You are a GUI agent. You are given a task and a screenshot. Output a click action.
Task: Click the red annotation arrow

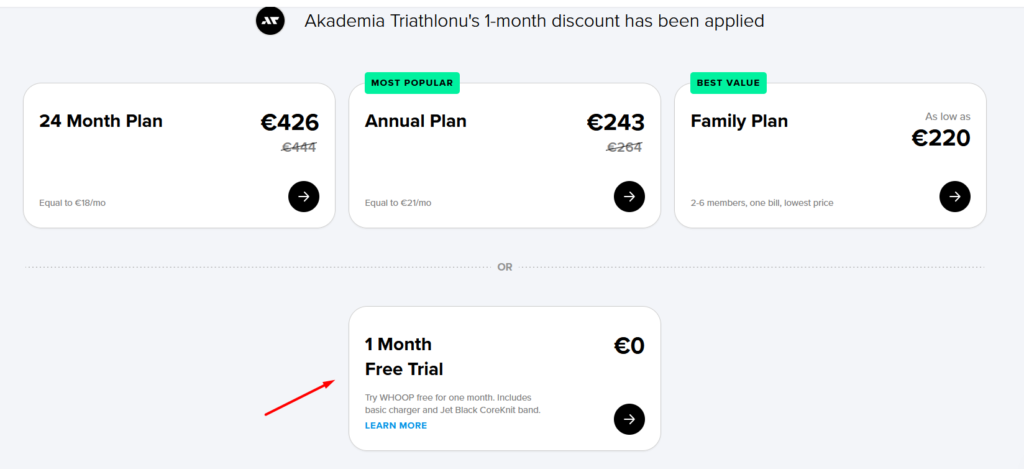coord(298,397)
